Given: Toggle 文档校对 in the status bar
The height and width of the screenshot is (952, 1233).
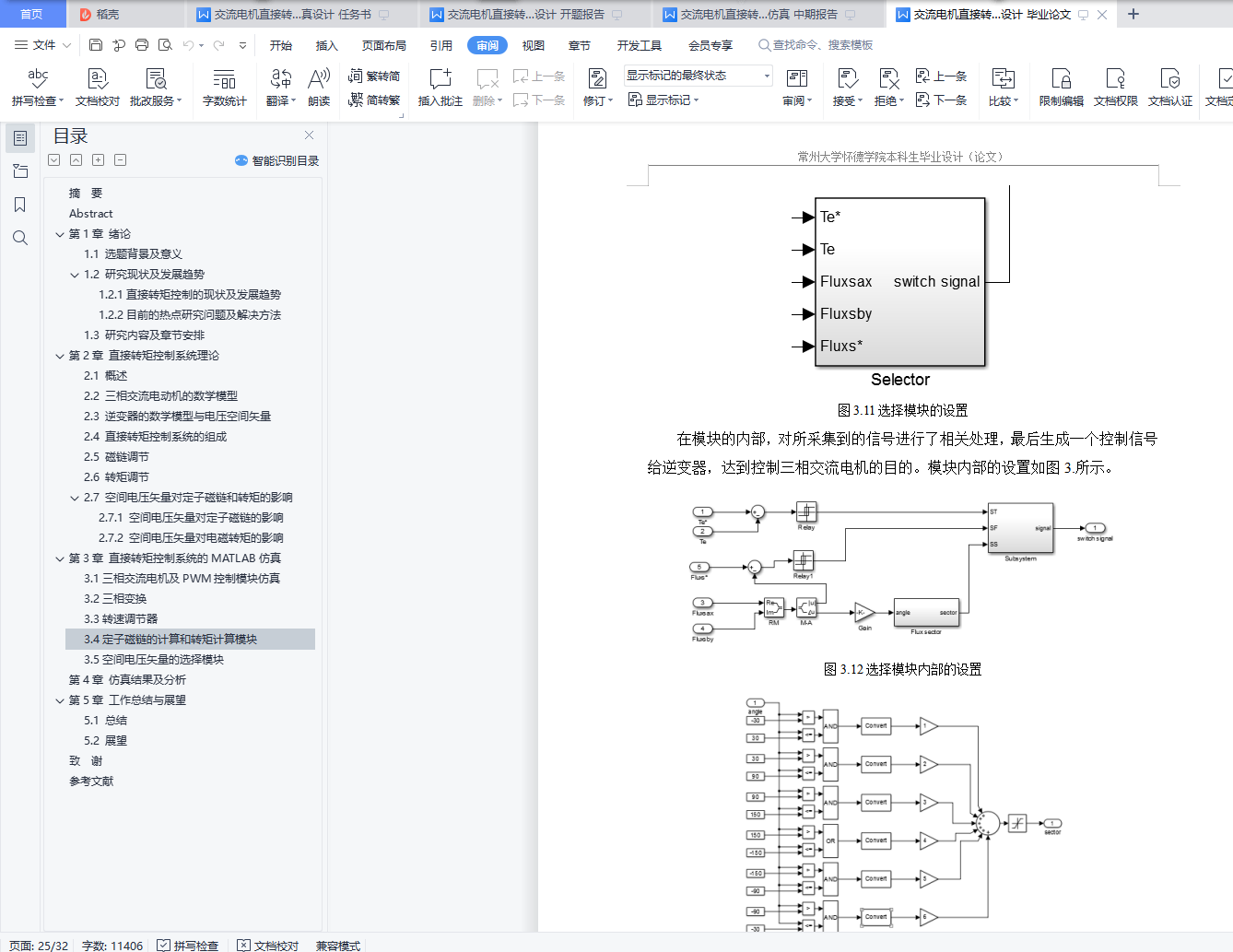Looking at the screenshot, I should (268, 946).
